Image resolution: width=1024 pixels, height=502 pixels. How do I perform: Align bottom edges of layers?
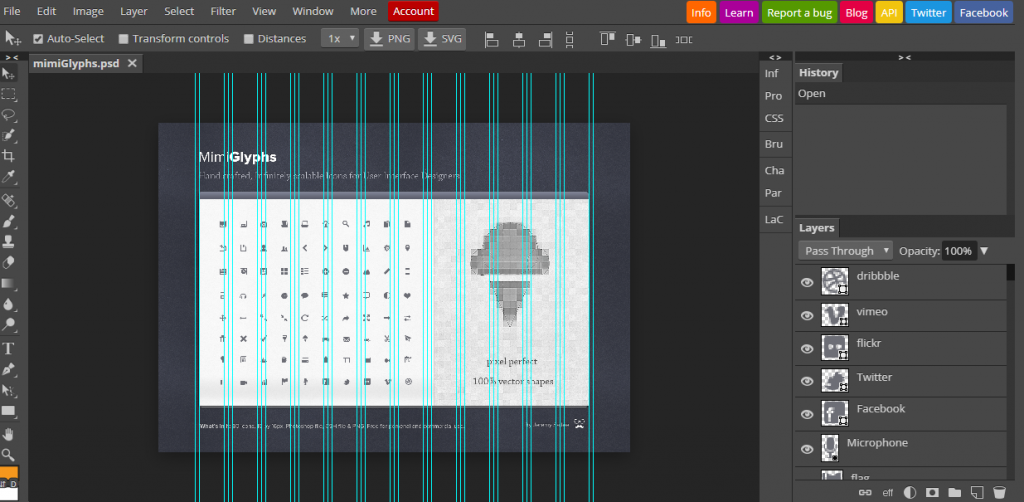click(x=658, y=40)
